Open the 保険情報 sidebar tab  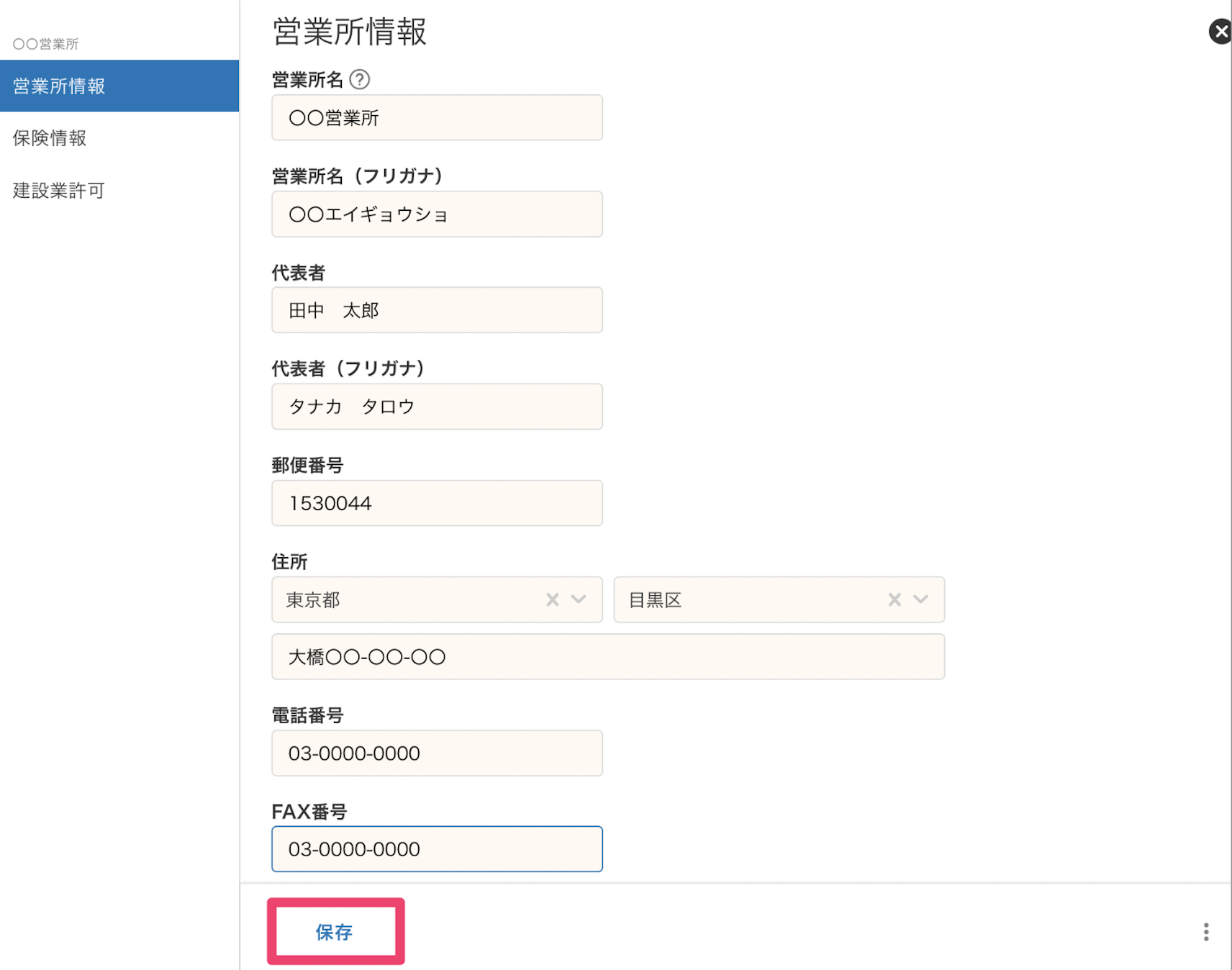[49, 138]
